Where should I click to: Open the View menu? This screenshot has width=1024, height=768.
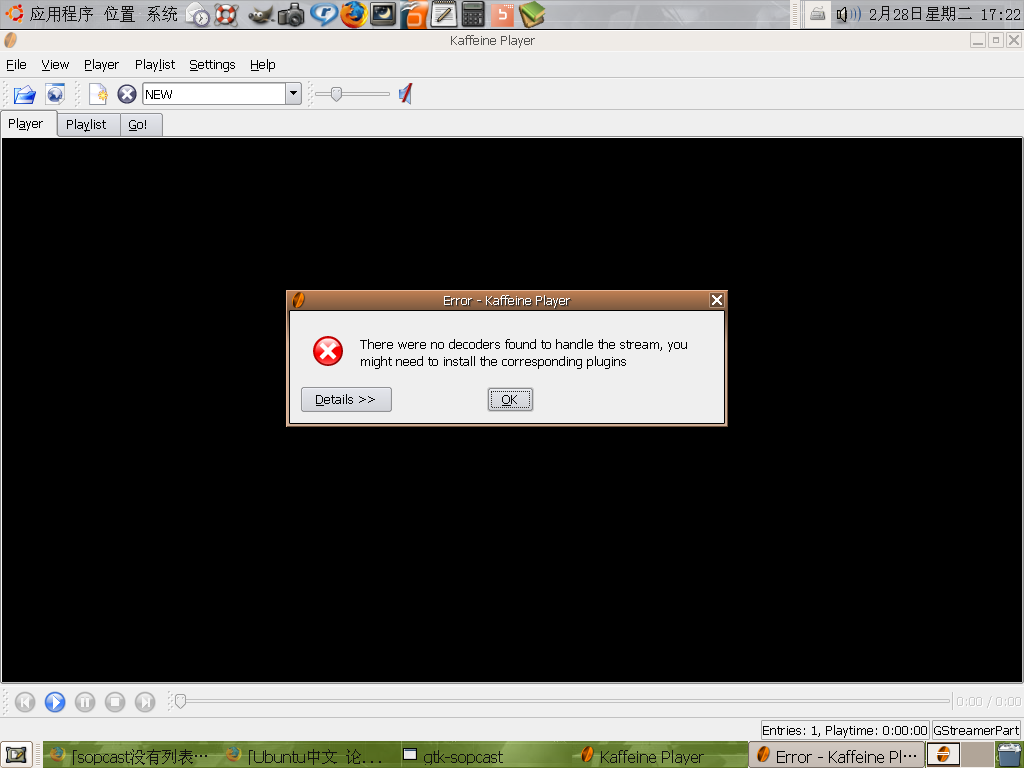55,65
